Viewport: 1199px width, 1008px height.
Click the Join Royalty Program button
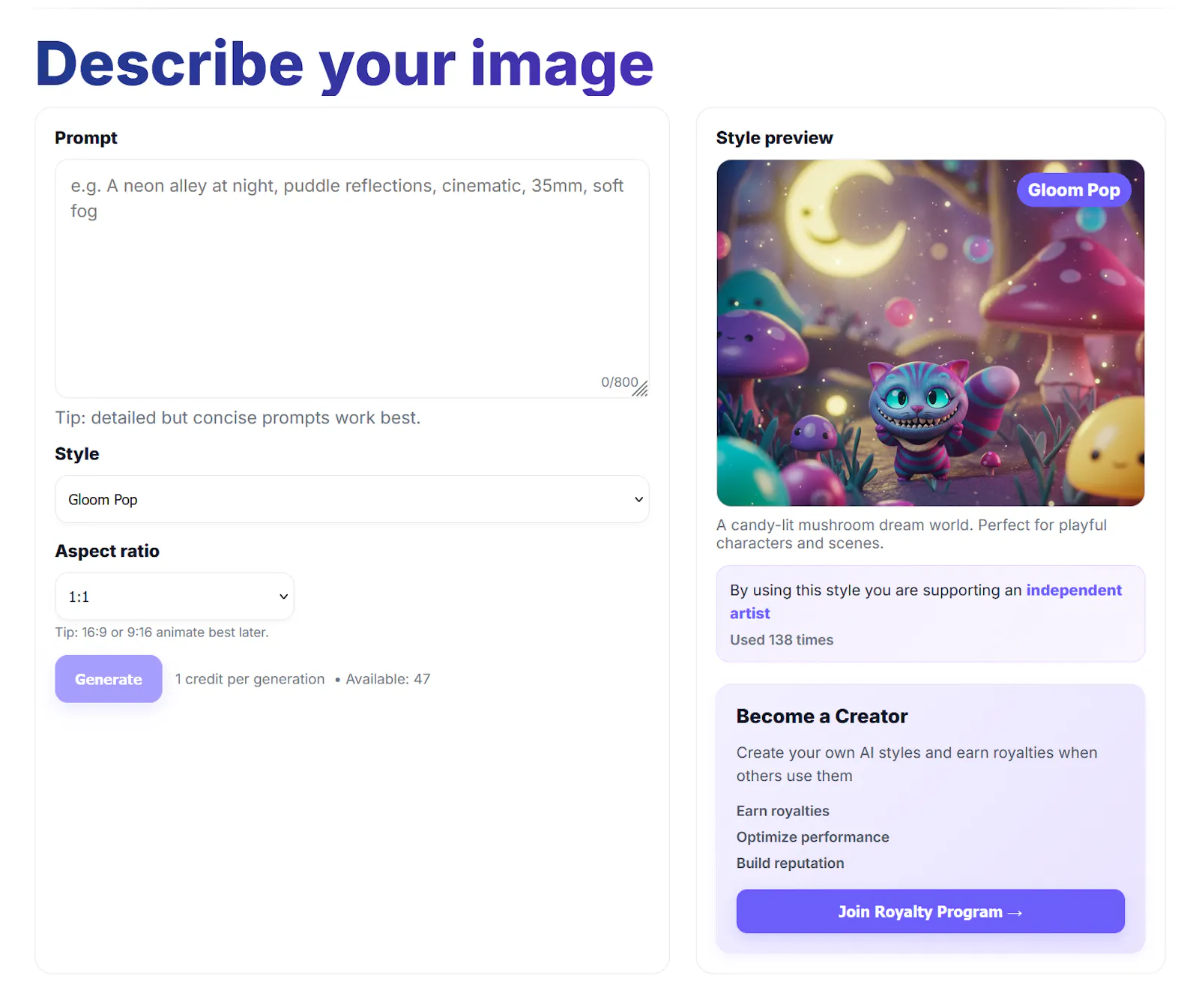[930, 911]
